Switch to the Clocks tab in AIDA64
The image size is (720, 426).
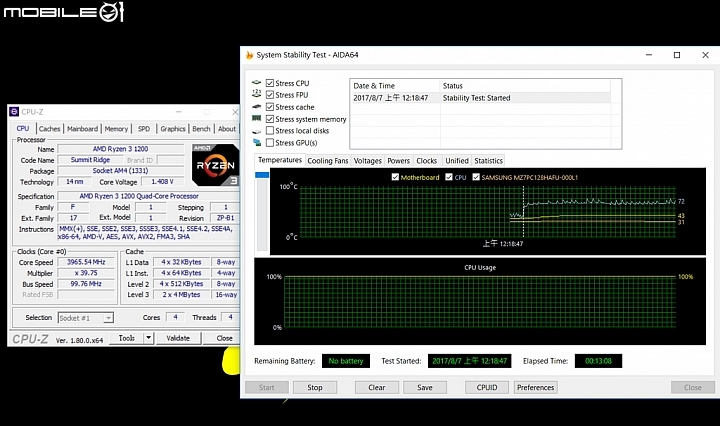(x=427, y=161)
